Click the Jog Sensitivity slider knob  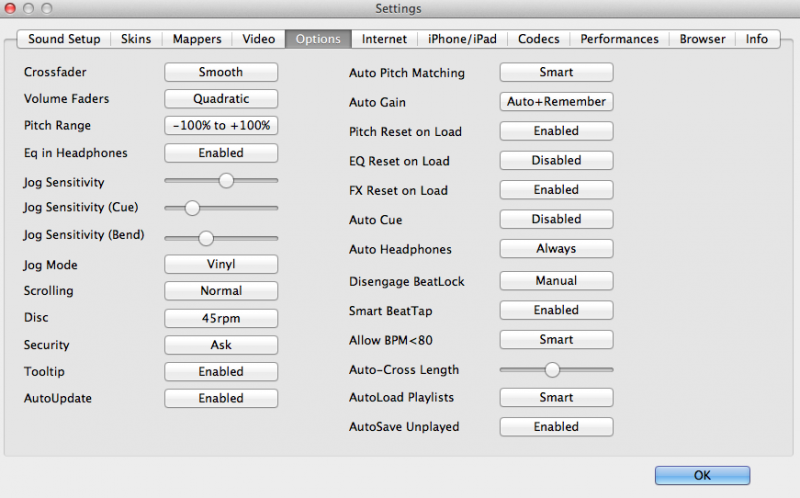pos(226,180)
